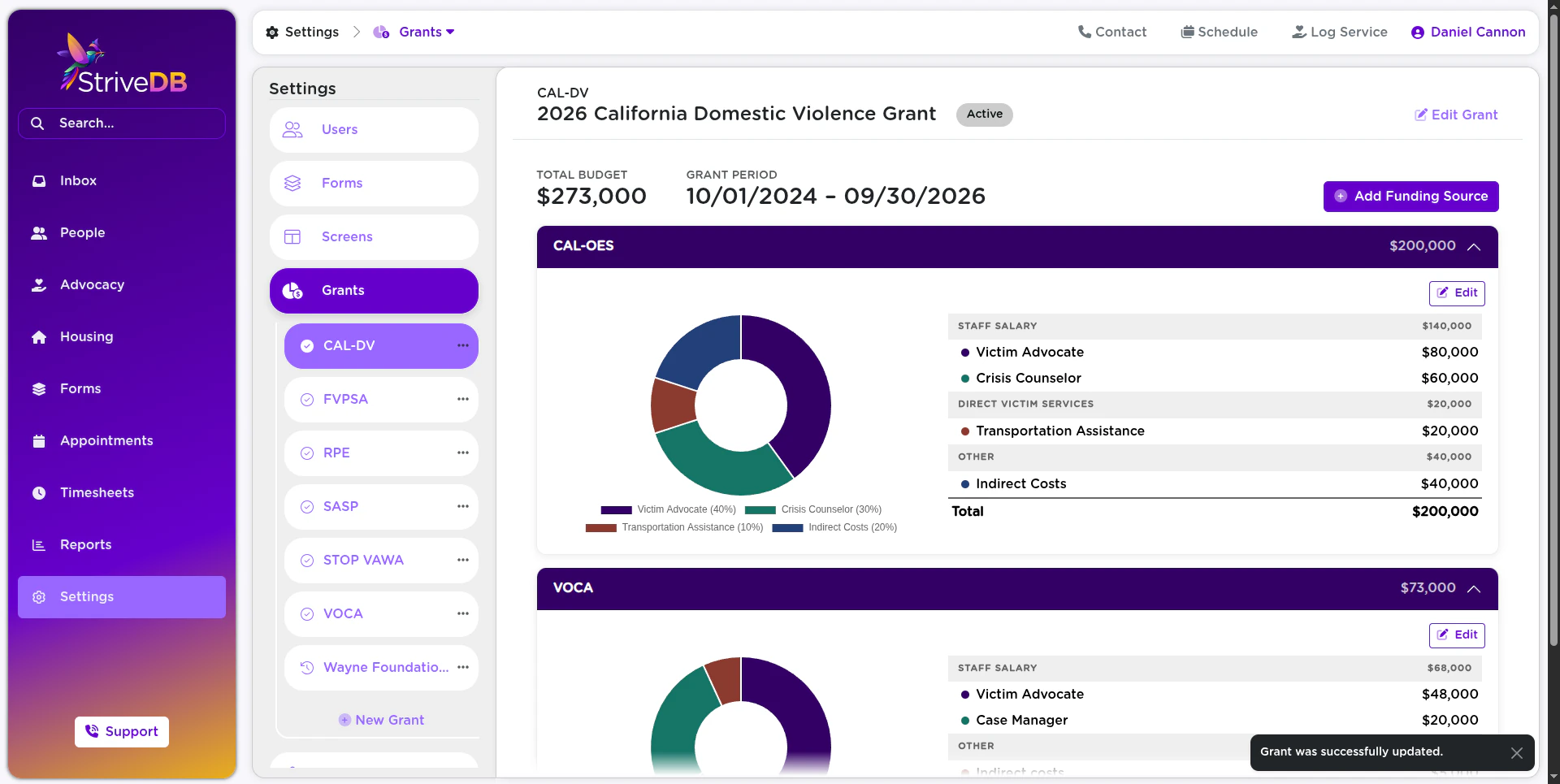Select the VOCA grant in list
1560x784 pixels.
[381, 614]
